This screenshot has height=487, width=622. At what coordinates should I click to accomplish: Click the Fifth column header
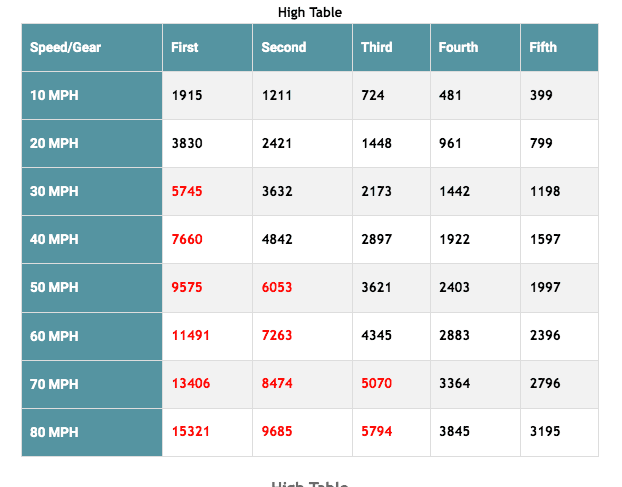click(x=559, y=48)
